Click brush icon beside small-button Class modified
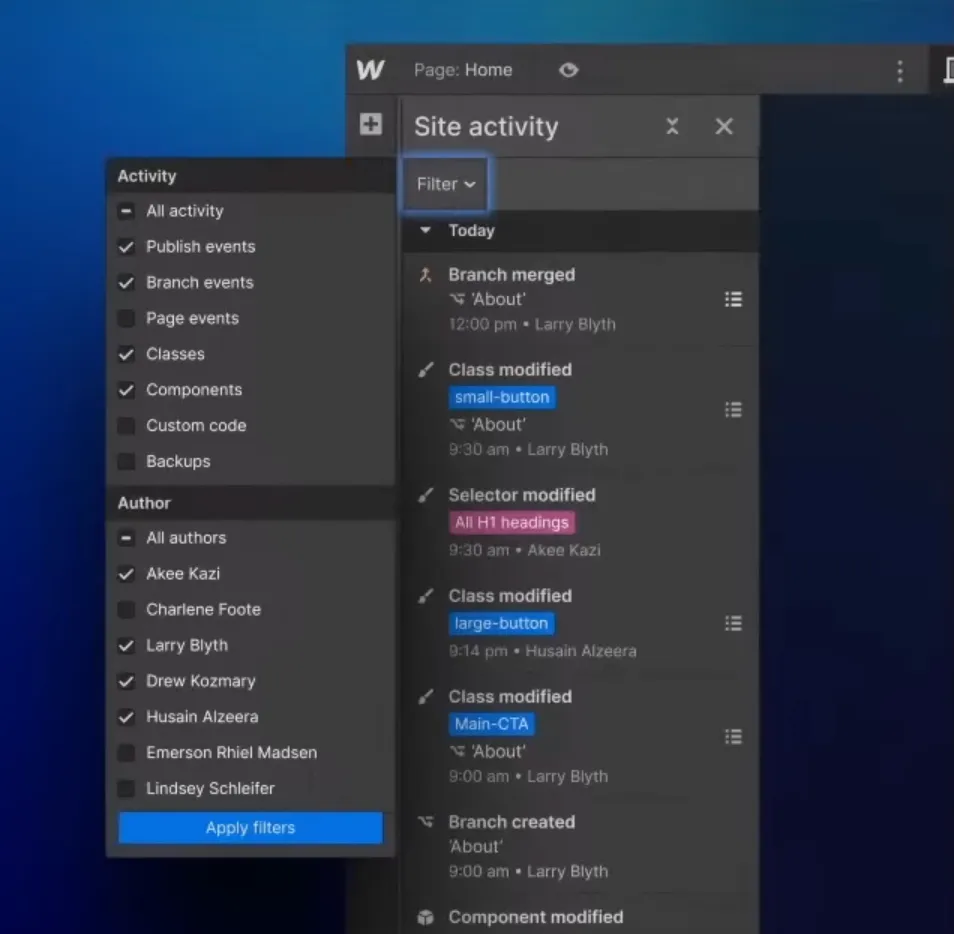This screenshot has width=954, height=934. 426,370
